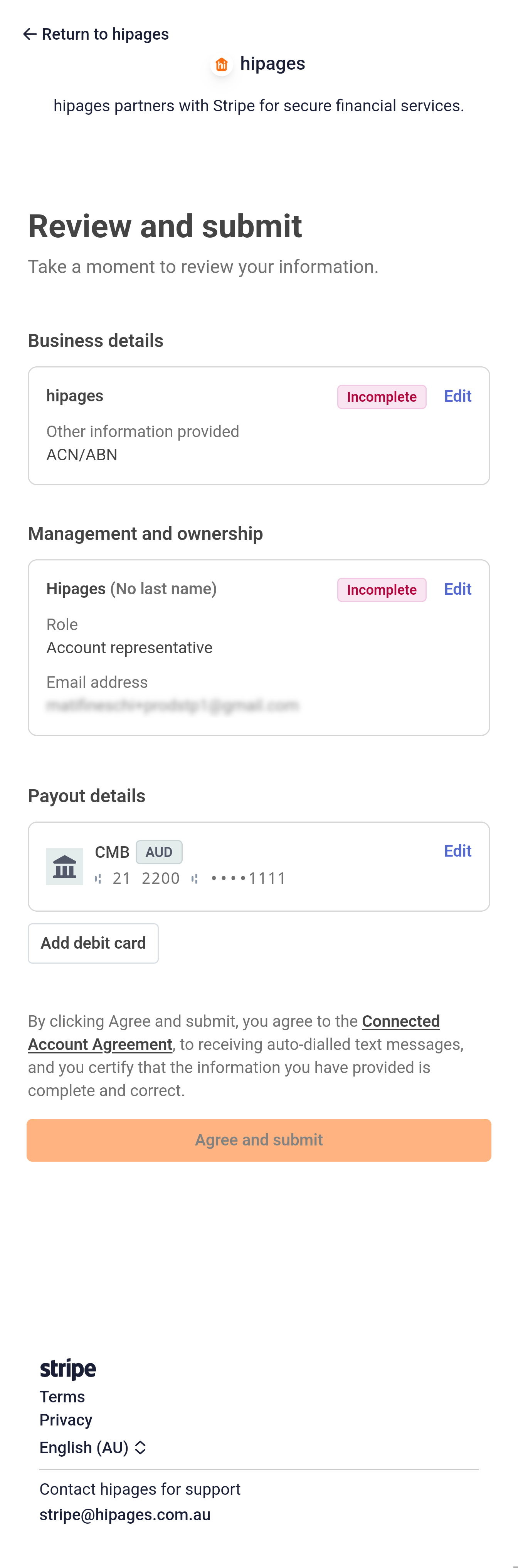This screenshot has width=518, height=1568.
Task: Edit the CMB payout account
Action: coord(457,851)
